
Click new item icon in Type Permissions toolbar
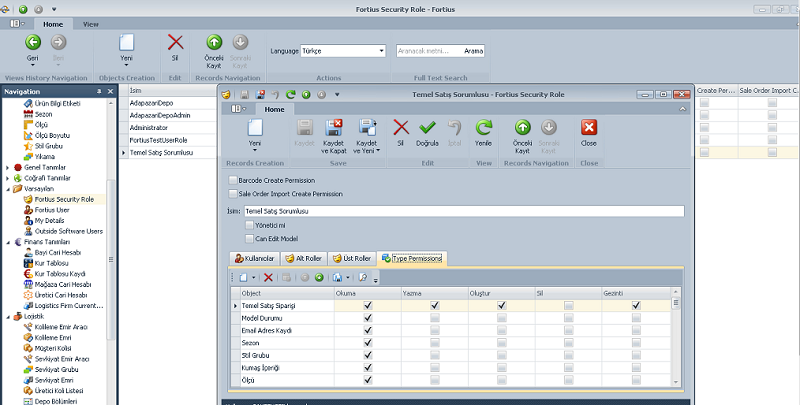(243, 277)
